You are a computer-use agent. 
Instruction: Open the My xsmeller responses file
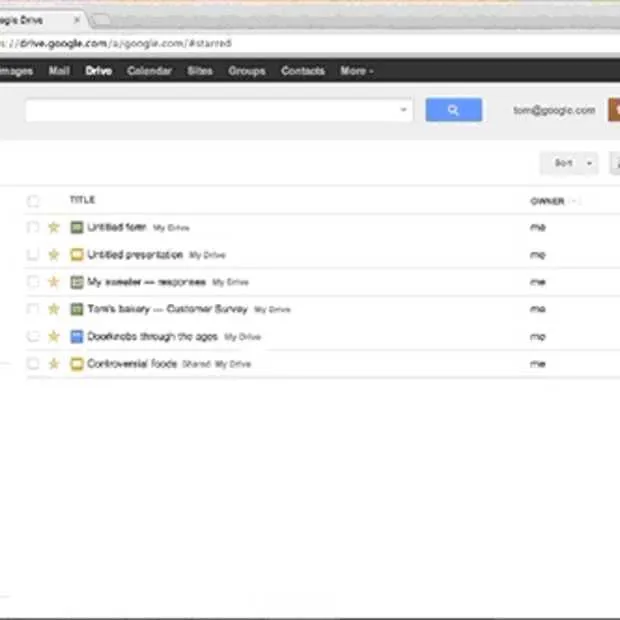coord(146,282)
